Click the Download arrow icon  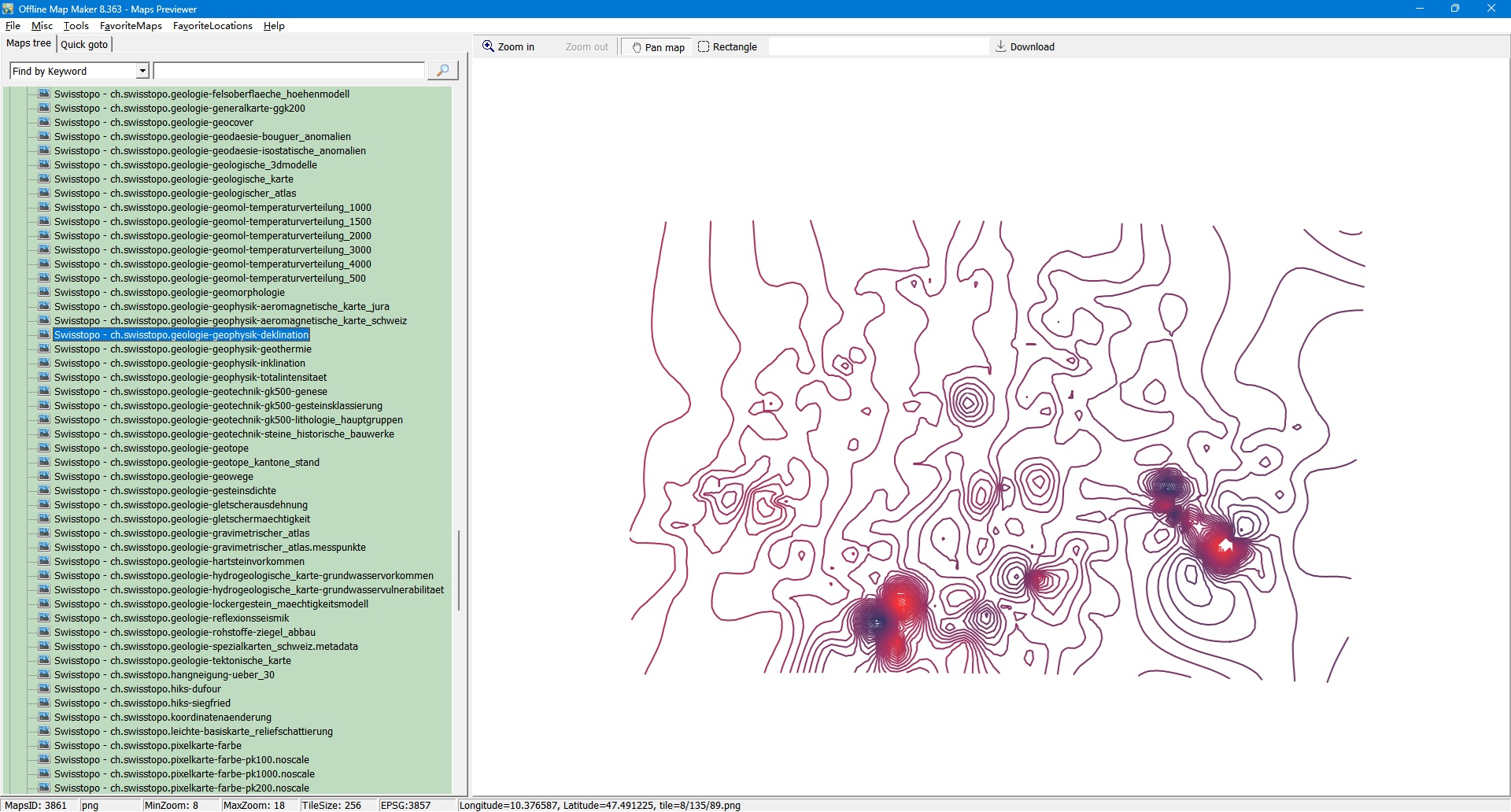point(1001,46)
